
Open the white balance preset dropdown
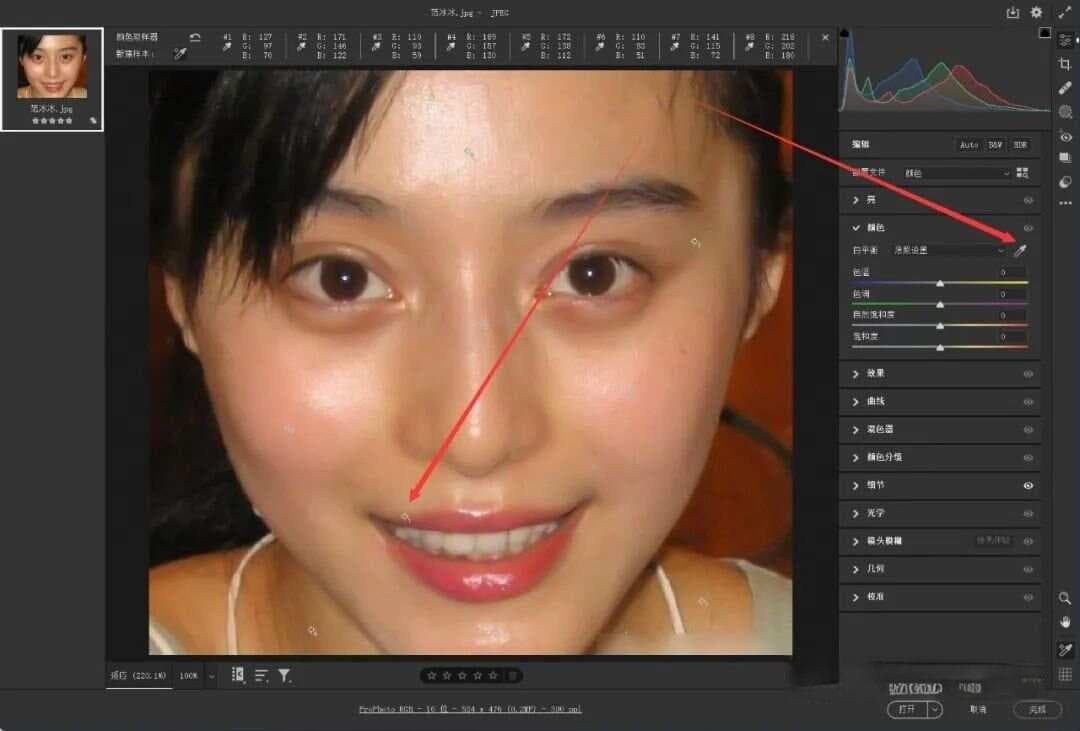tap(949, 250)
